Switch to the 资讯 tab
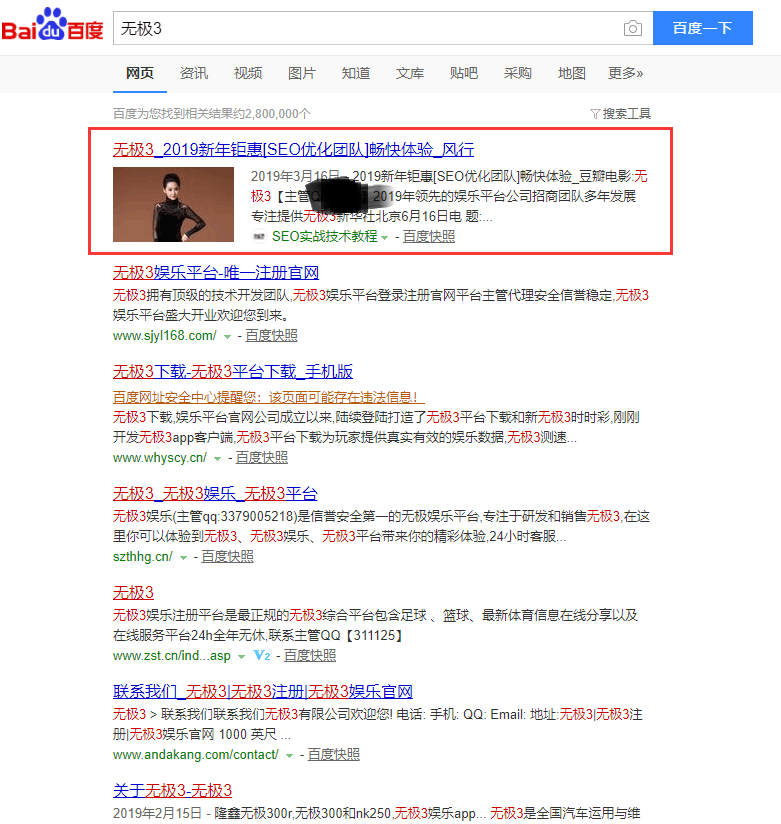781x824 pixels. click(x=194, y=73)
